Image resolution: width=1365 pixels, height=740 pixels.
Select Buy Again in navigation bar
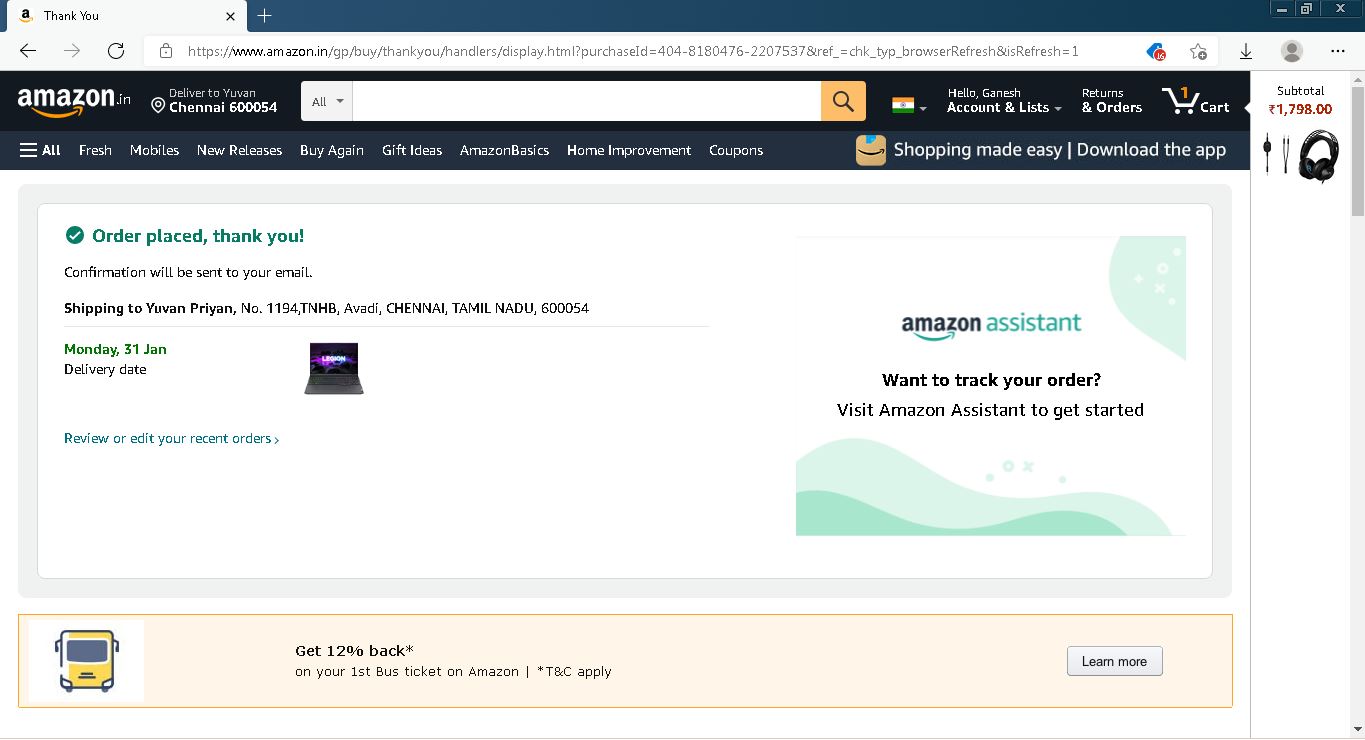click(x=332, y=150)
